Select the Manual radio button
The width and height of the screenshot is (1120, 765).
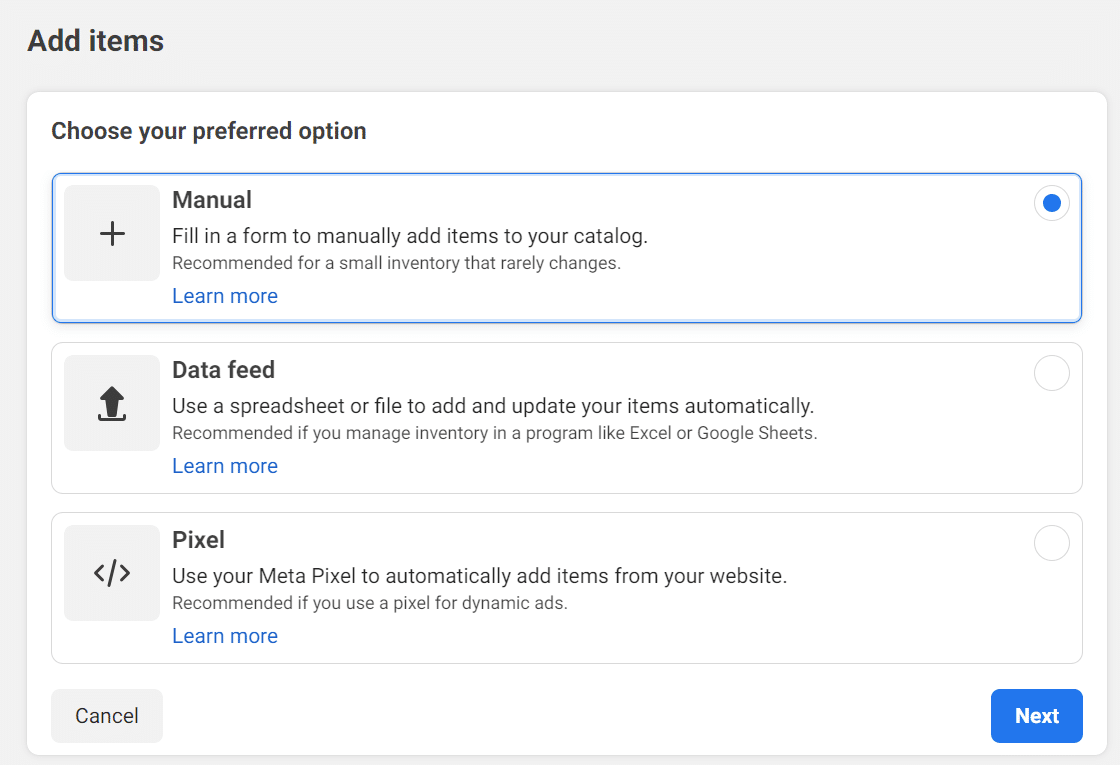[x=1051, y=204]
